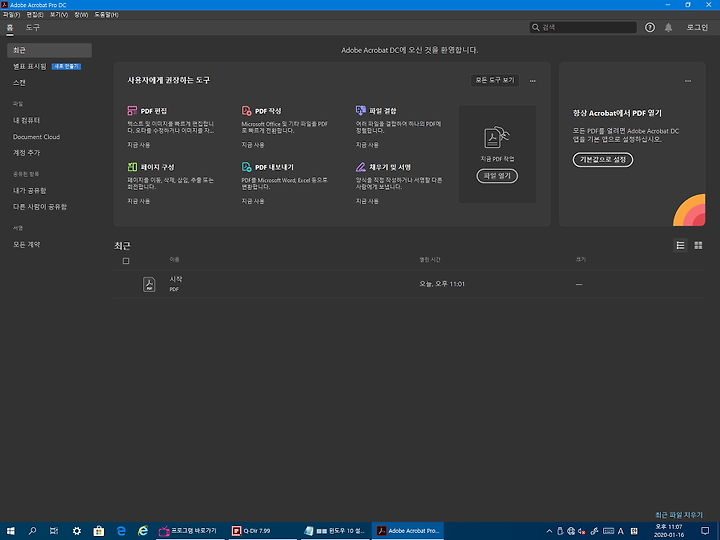Open Windows Start menu
Image resolution: width=720 pixels, height=540 pixels.
[11, 531]
